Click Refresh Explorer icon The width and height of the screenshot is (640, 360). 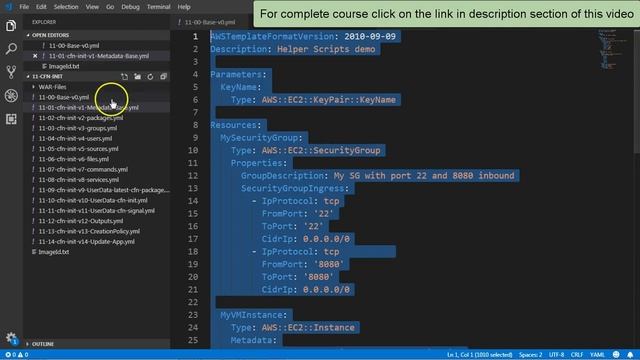click(x=150, y=76)
